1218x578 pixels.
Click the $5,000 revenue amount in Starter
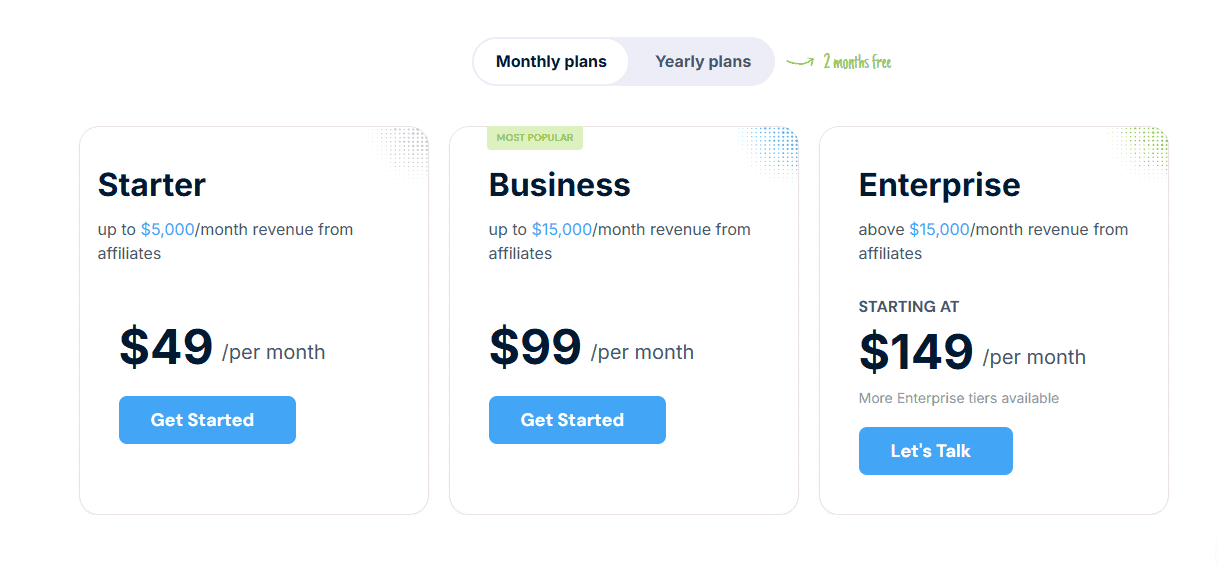pos(168,229)
